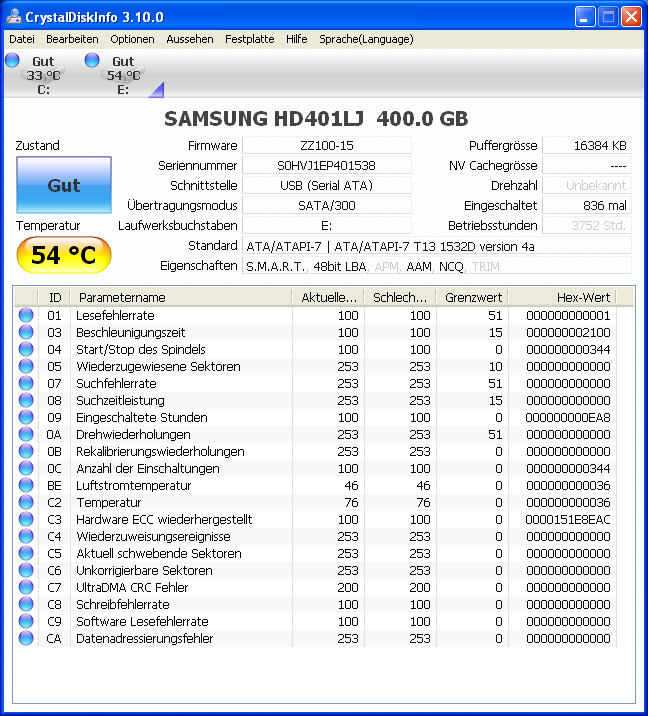Click the Aktuelle... column header
Image resolution: width=648 pixels, height=716 pixels.
pyautogui.click(x=328, y=297)
